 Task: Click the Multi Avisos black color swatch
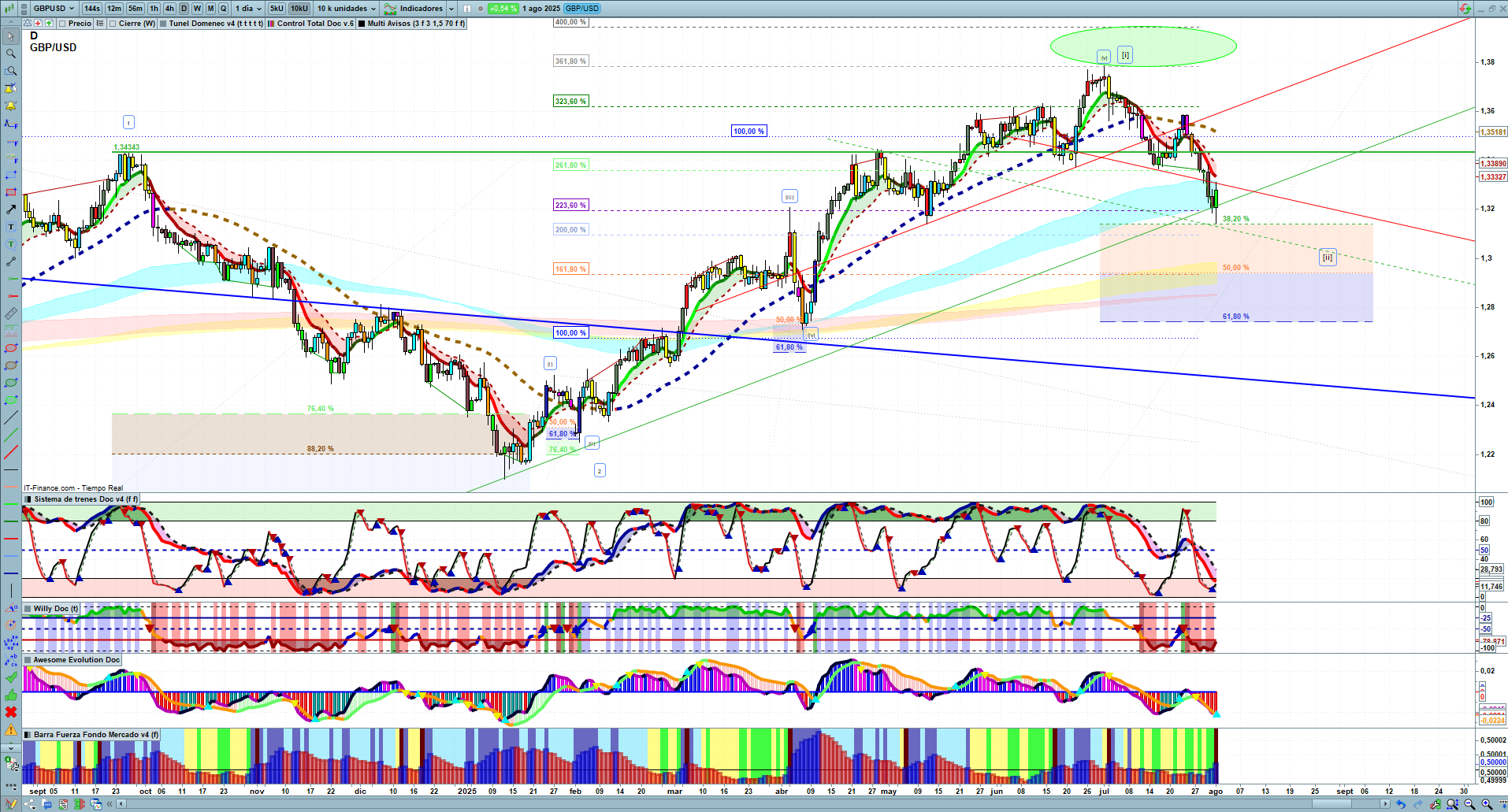click(x=362, y=24)
